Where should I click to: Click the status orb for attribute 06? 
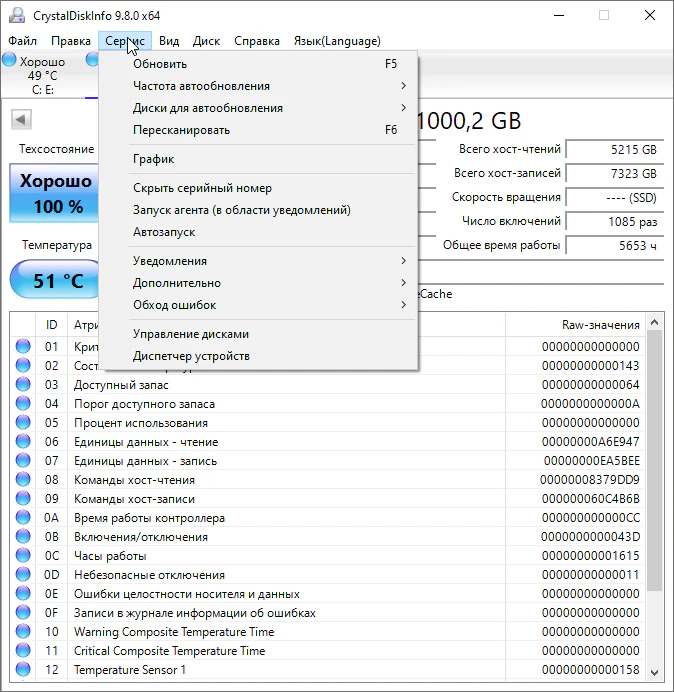(x=23, y=442)
